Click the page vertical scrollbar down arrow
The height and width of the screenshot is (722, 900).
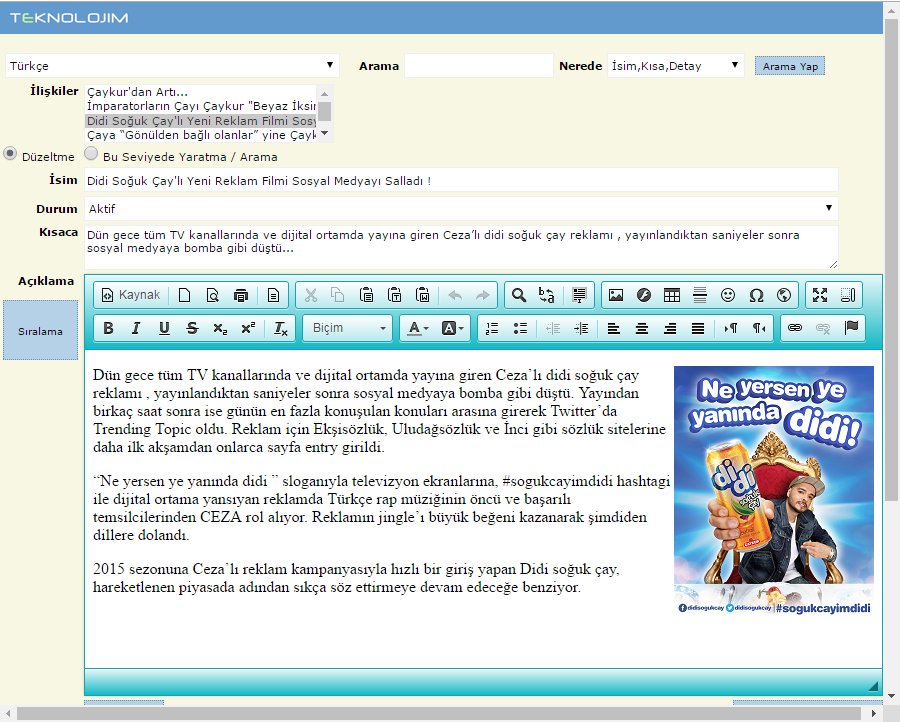point(891,696)
